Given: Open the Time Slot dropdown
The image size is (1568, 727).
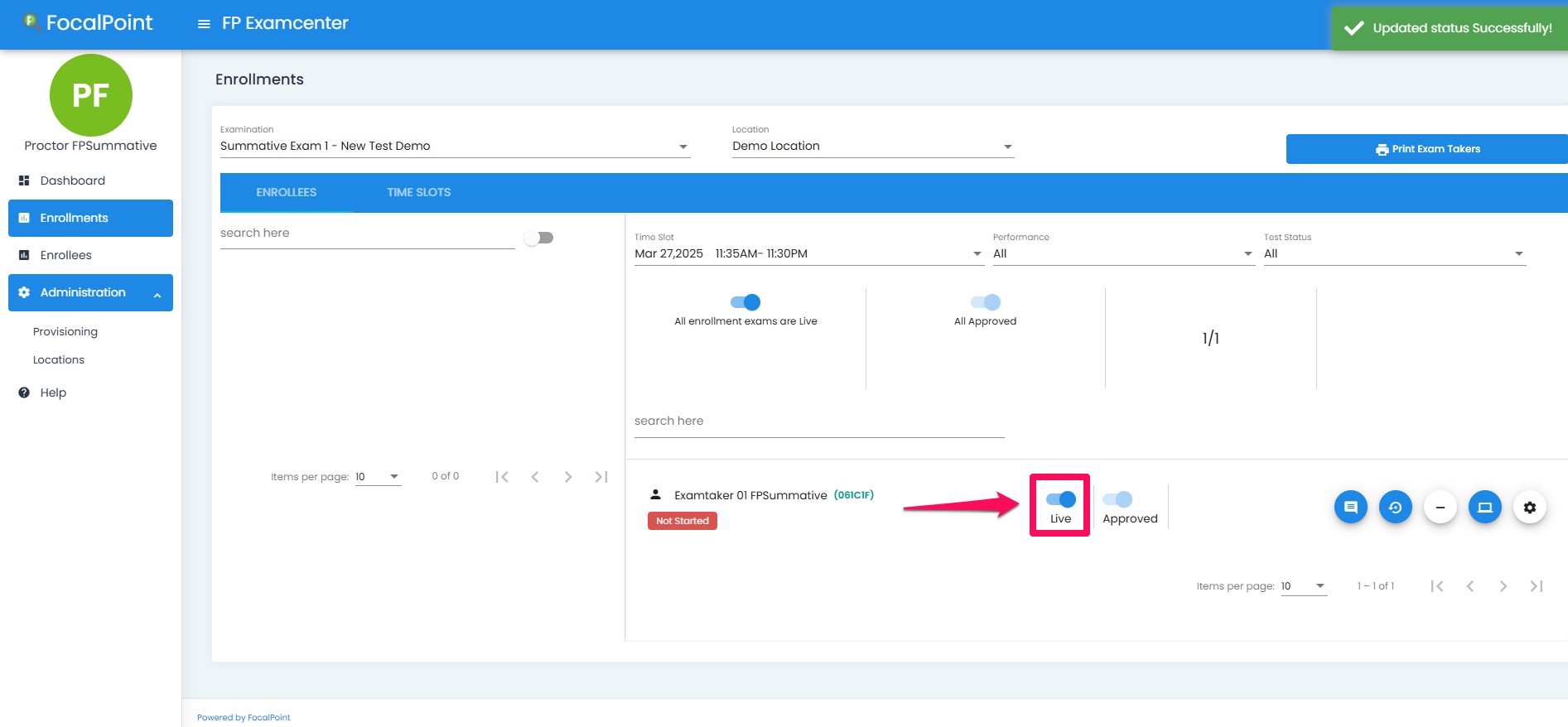Looking at the screenshot, I should (x=808, y=254).
